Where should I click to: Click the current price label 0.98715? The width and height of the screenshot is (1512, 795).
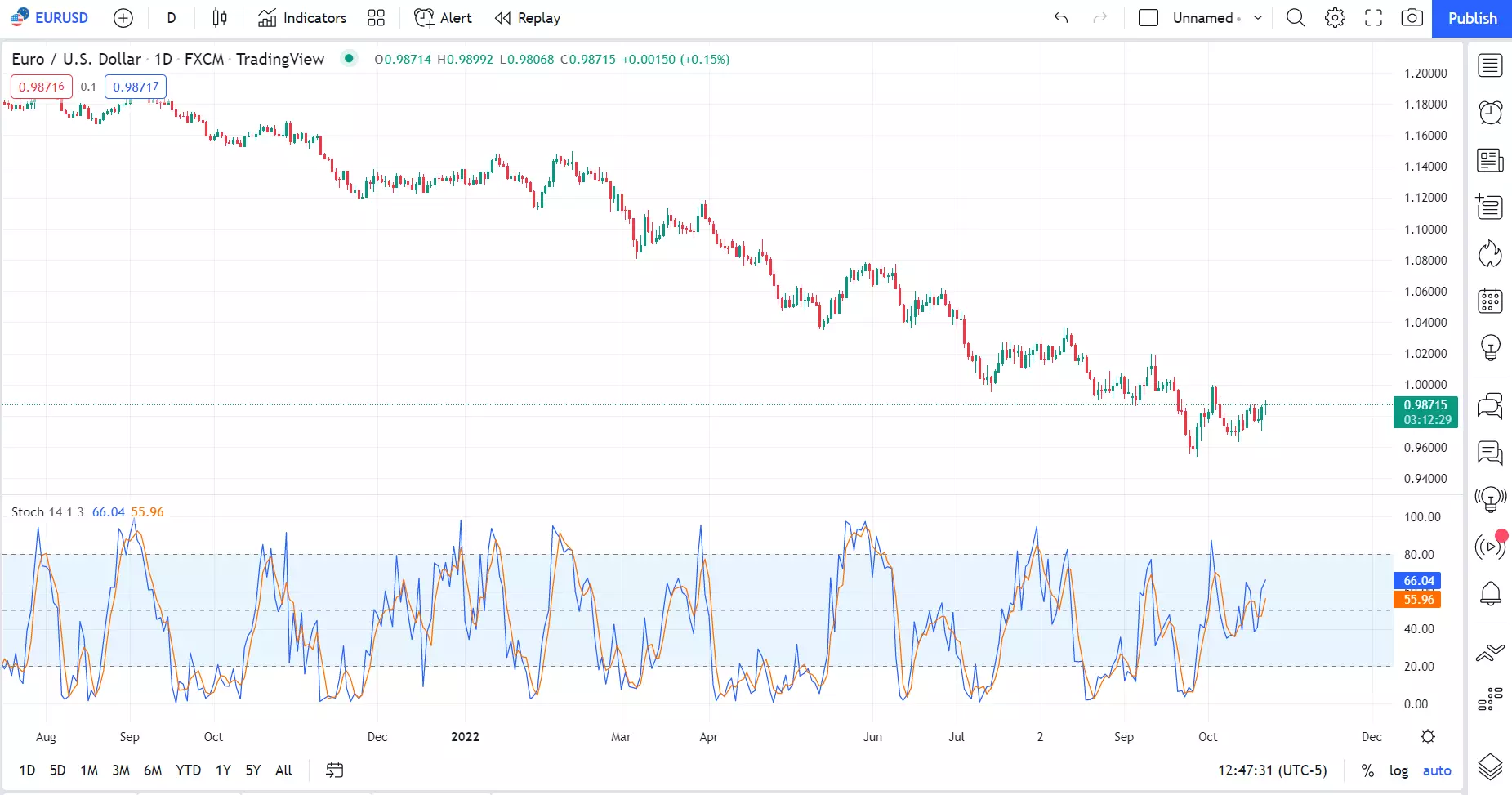1425,412
